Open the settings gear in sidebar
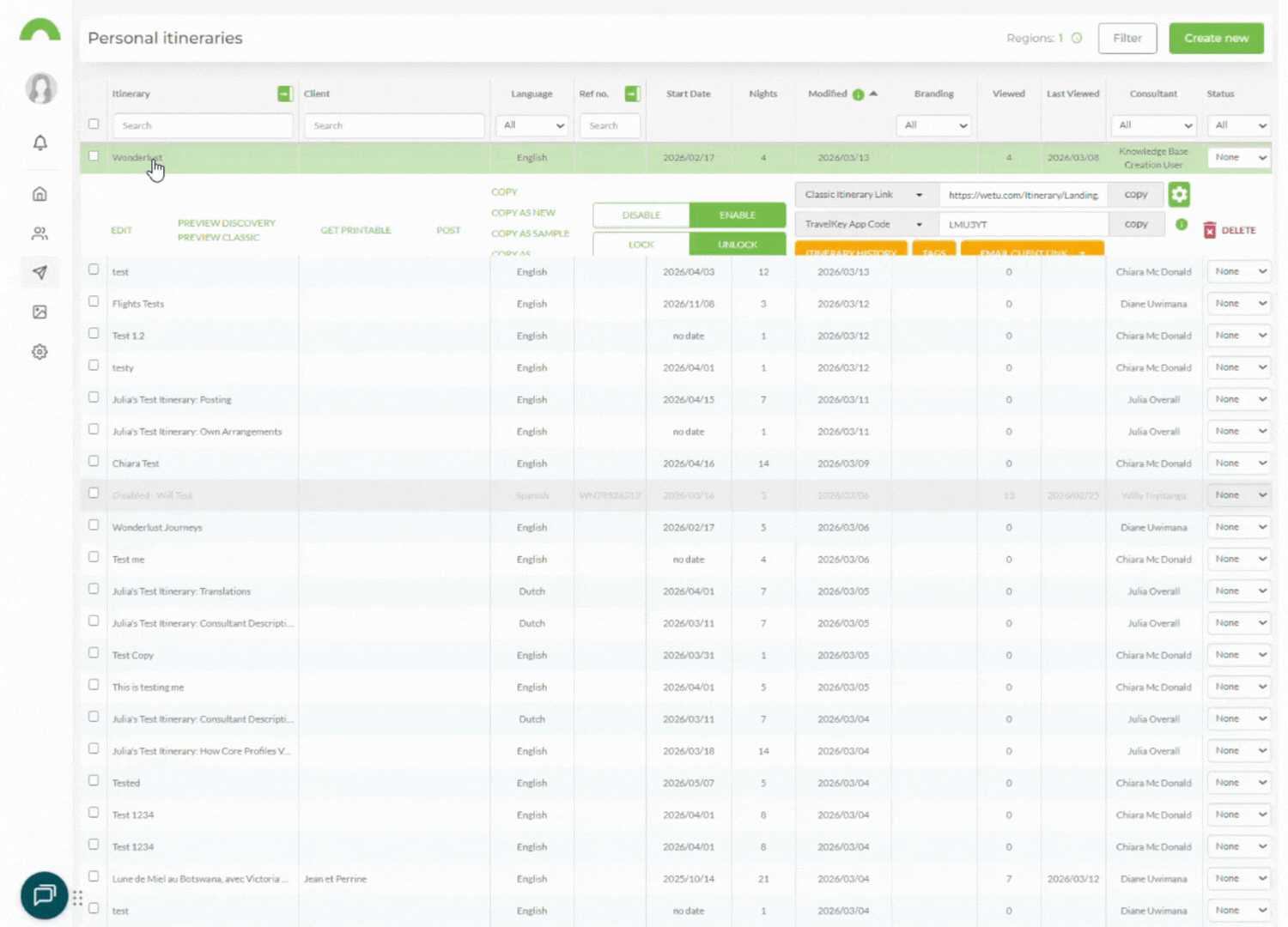This screenshot has width=1288, height=927. coord(39,352)
